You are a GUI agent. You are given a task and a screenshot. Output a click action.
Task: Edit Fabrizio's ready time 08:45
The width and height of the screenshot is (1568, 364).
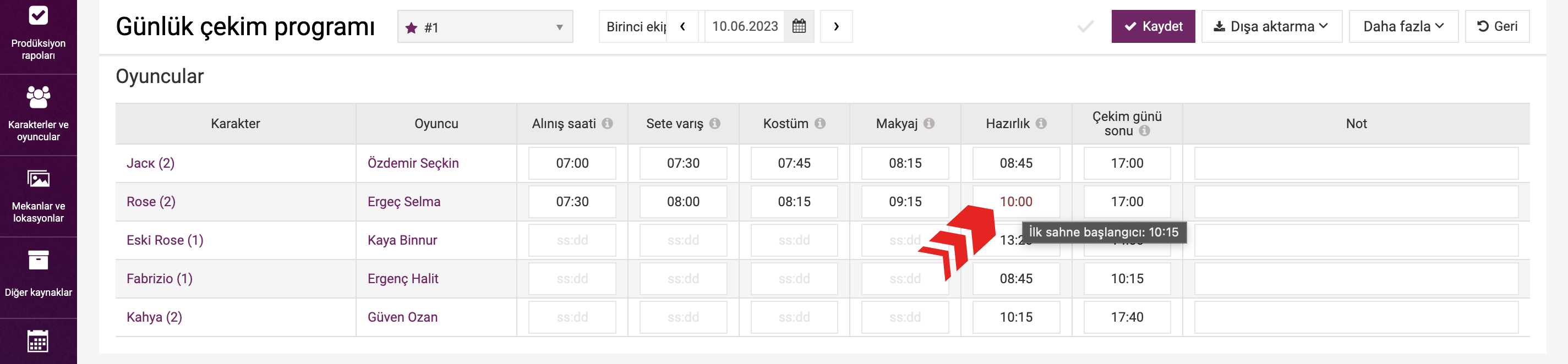coord(1016,278)
